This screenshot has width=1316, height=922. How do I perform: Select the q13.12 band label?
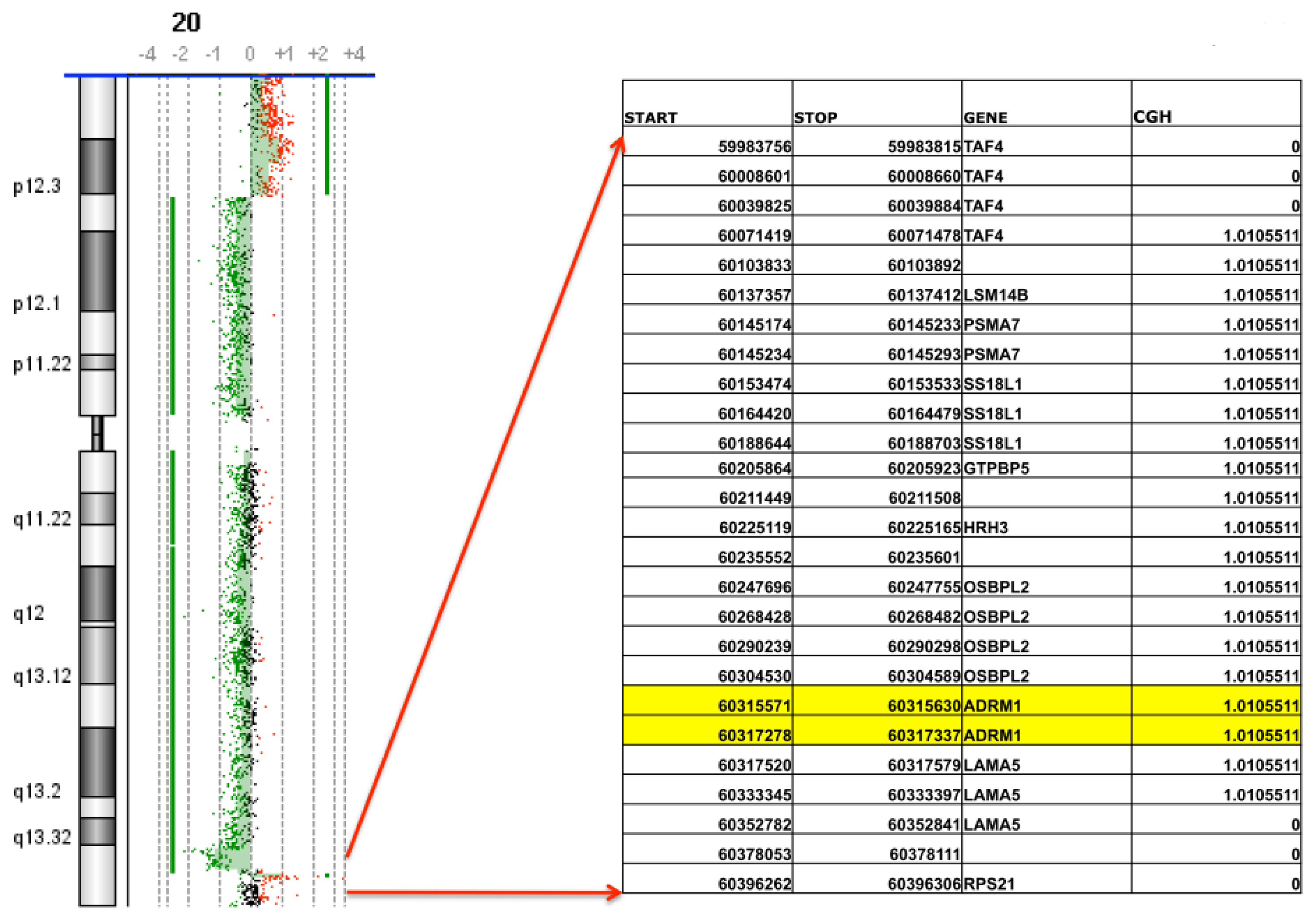[x=42, y=675]
